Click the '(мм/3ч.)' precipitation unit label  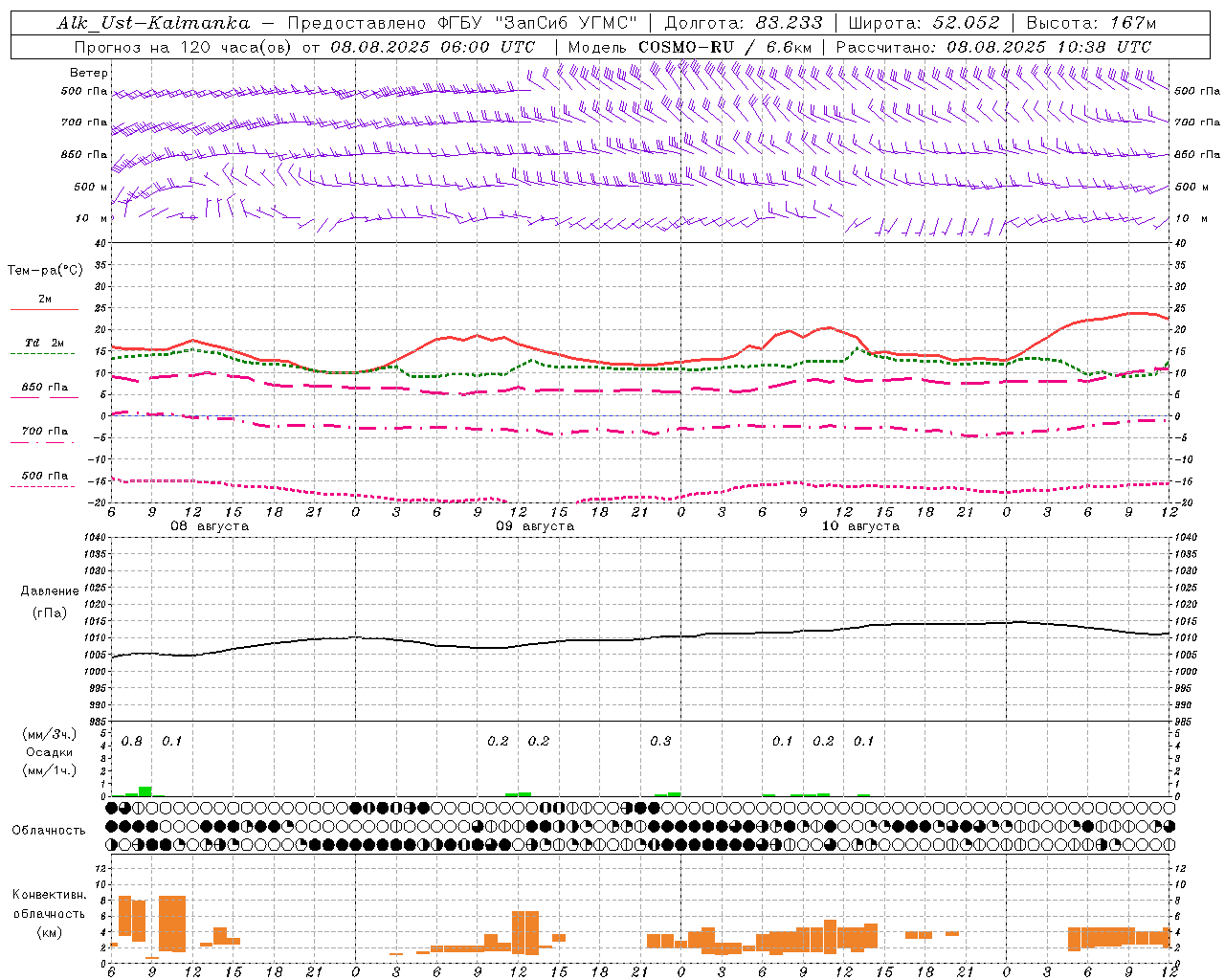(x=50, y=735)
